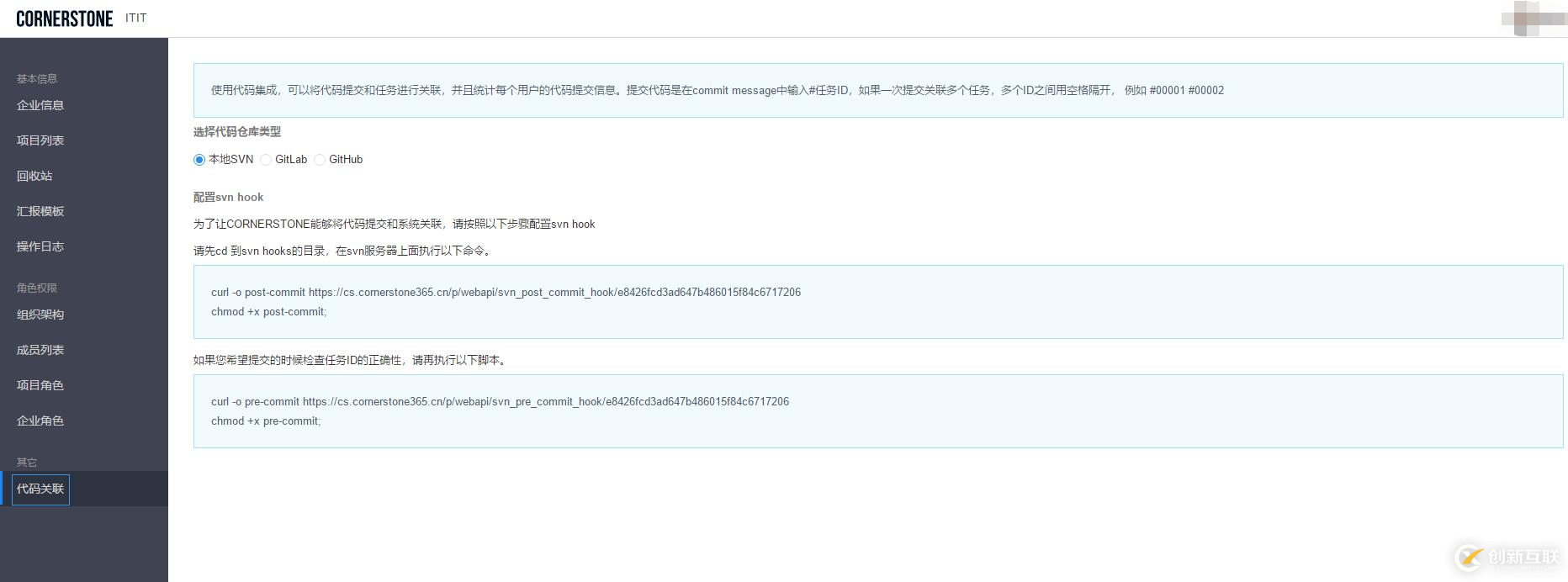Viewport: 1568px width, 582px height.
Task: Click the curl pre-commit command line
Action: [500, 401]
